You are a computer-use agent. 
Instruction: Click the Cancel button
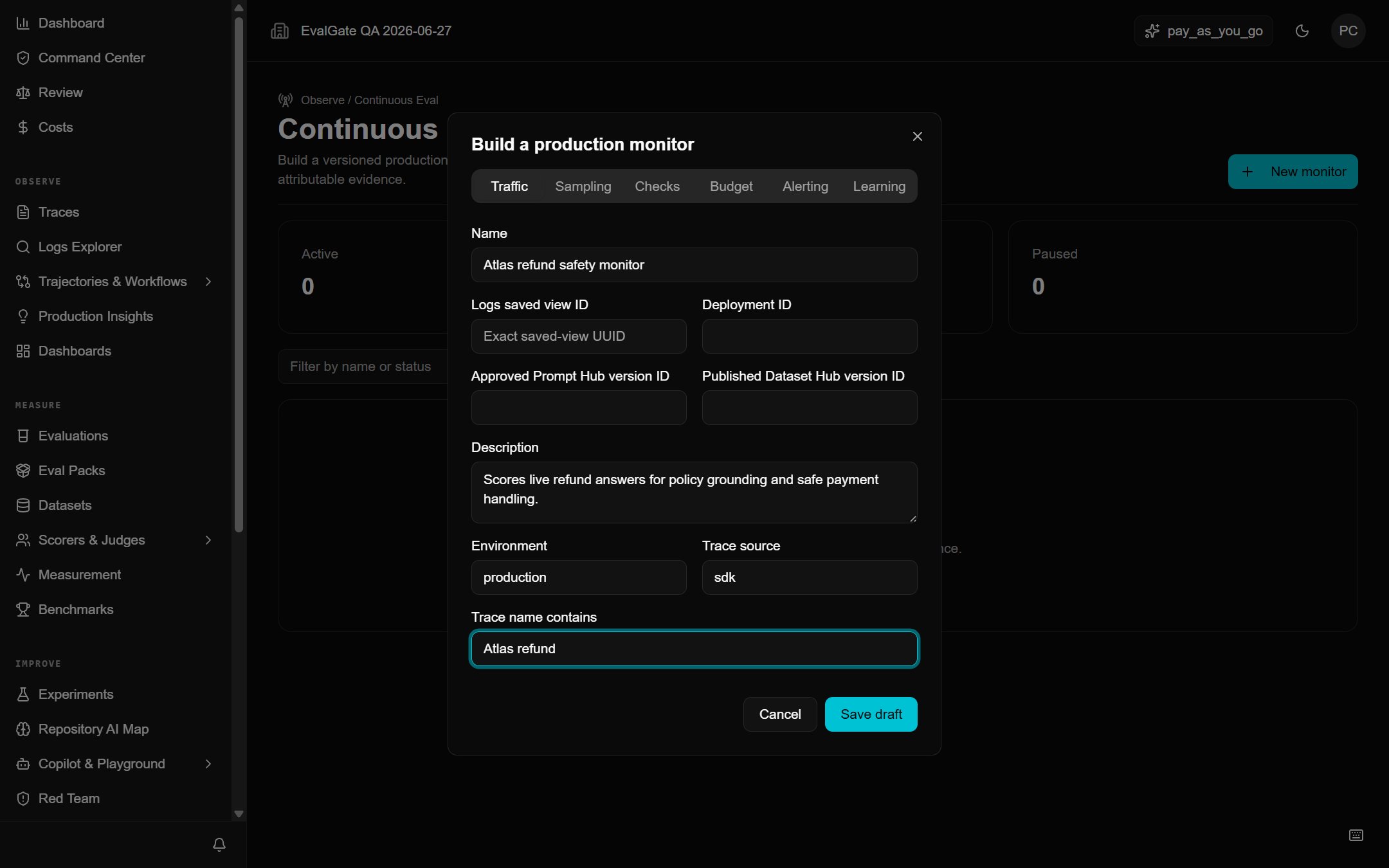click(780, 714)
